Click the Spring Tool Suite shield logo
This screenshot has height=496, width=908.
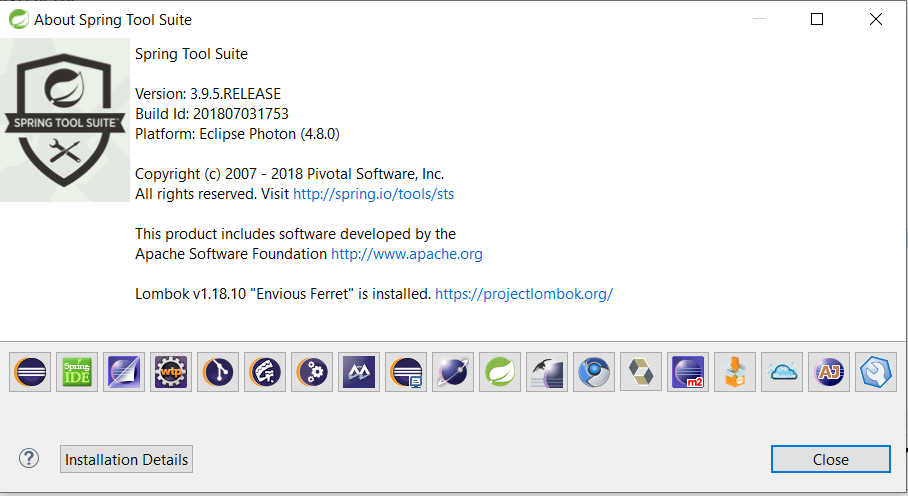point(65,120)
